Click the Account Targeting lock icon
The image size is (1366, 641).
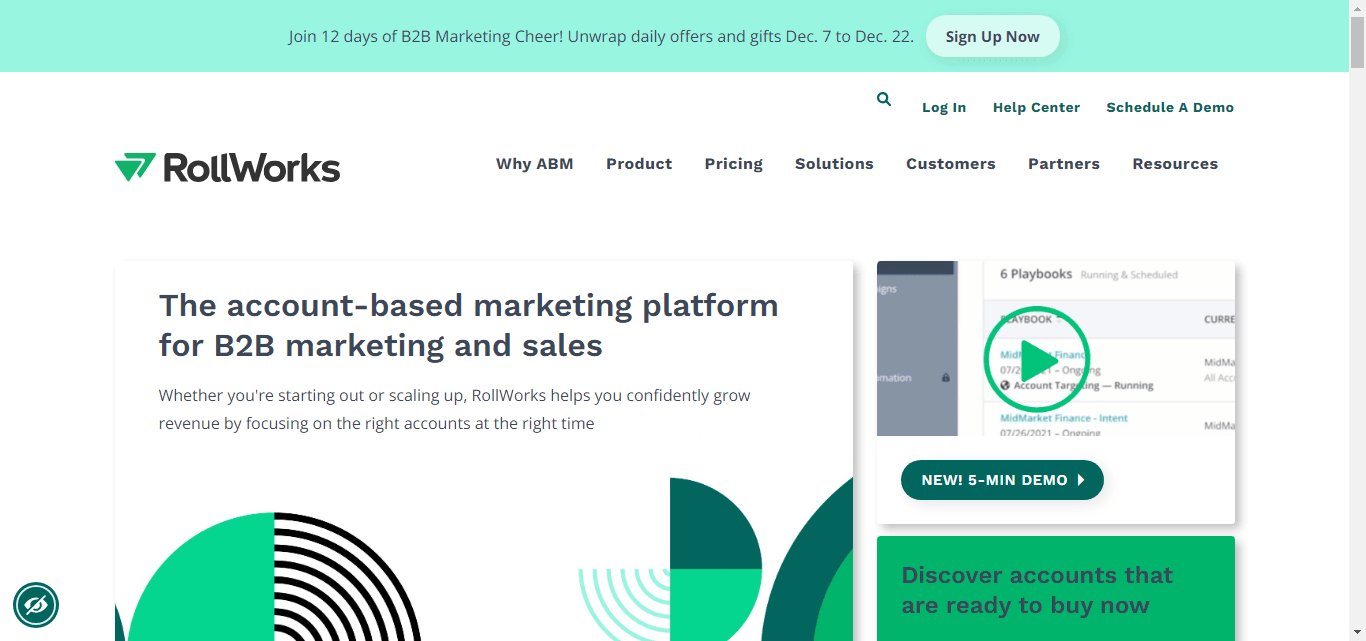(x=946, y=377)
